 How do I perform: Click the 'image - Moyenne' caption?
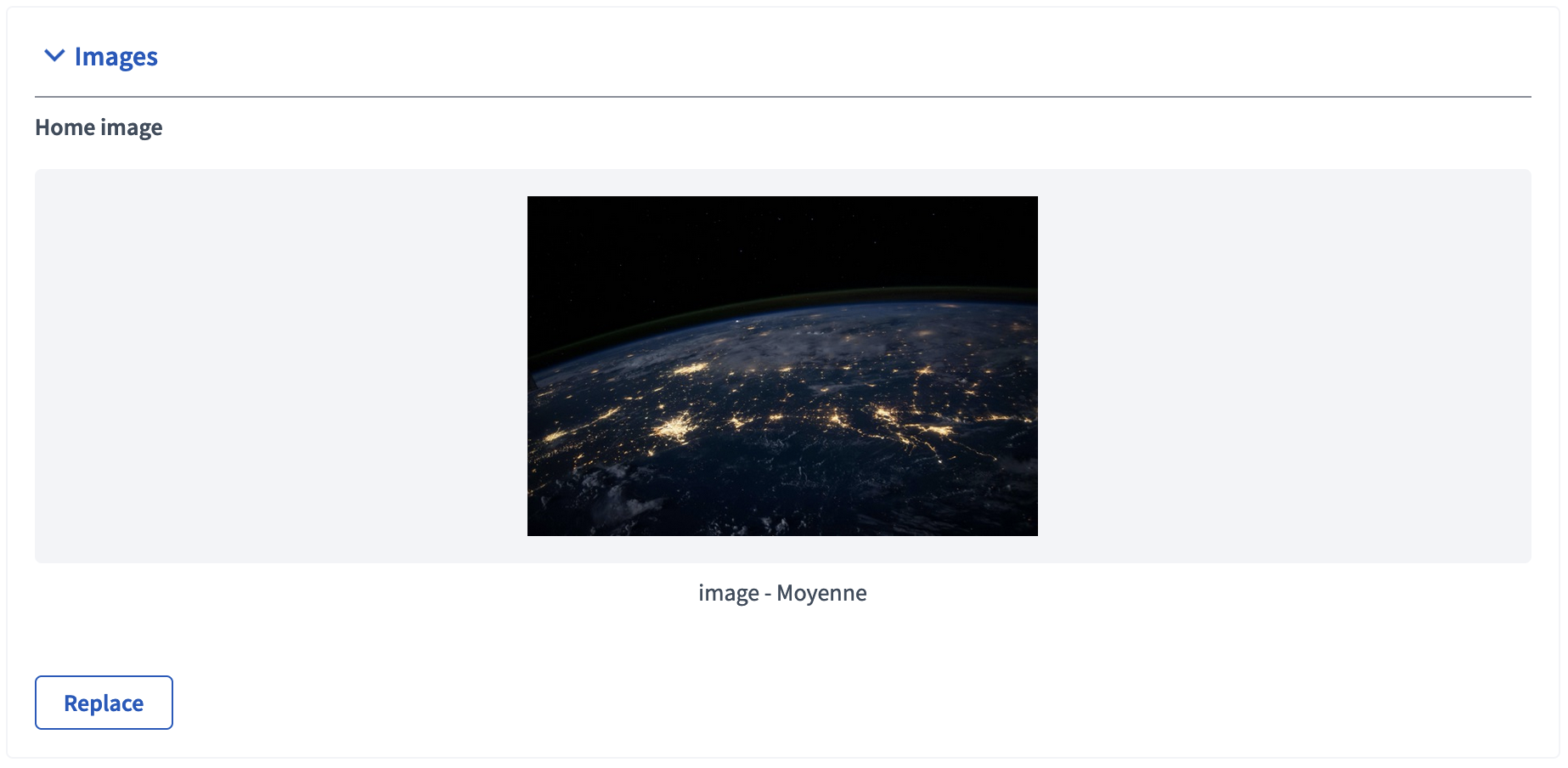pyautogui.click(x=782, y=593)
